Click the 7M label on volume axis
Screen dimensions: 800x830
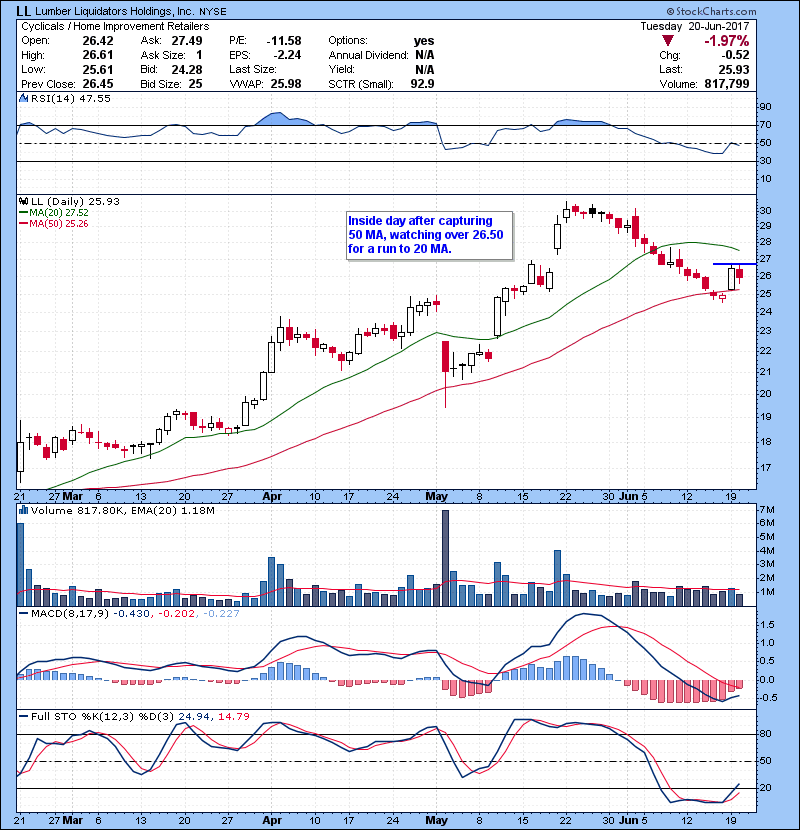(x=767, y=510)
